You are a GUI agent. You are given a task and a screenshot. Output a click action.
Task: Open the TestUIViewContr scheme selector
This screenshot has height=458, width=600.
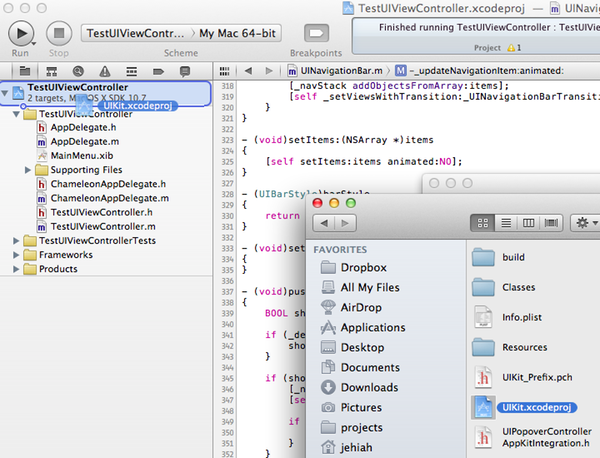(135, 33)
